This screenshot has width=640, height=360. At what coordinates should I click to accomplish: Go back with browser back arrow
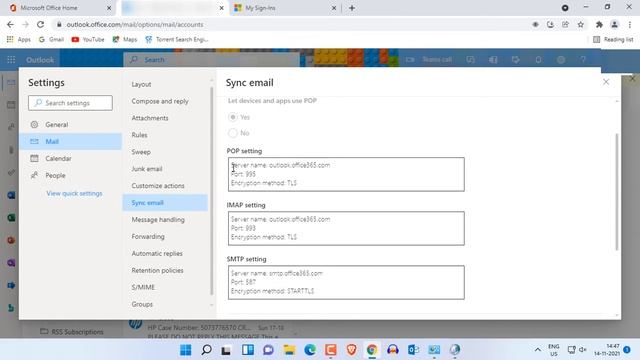coord(10,24)
